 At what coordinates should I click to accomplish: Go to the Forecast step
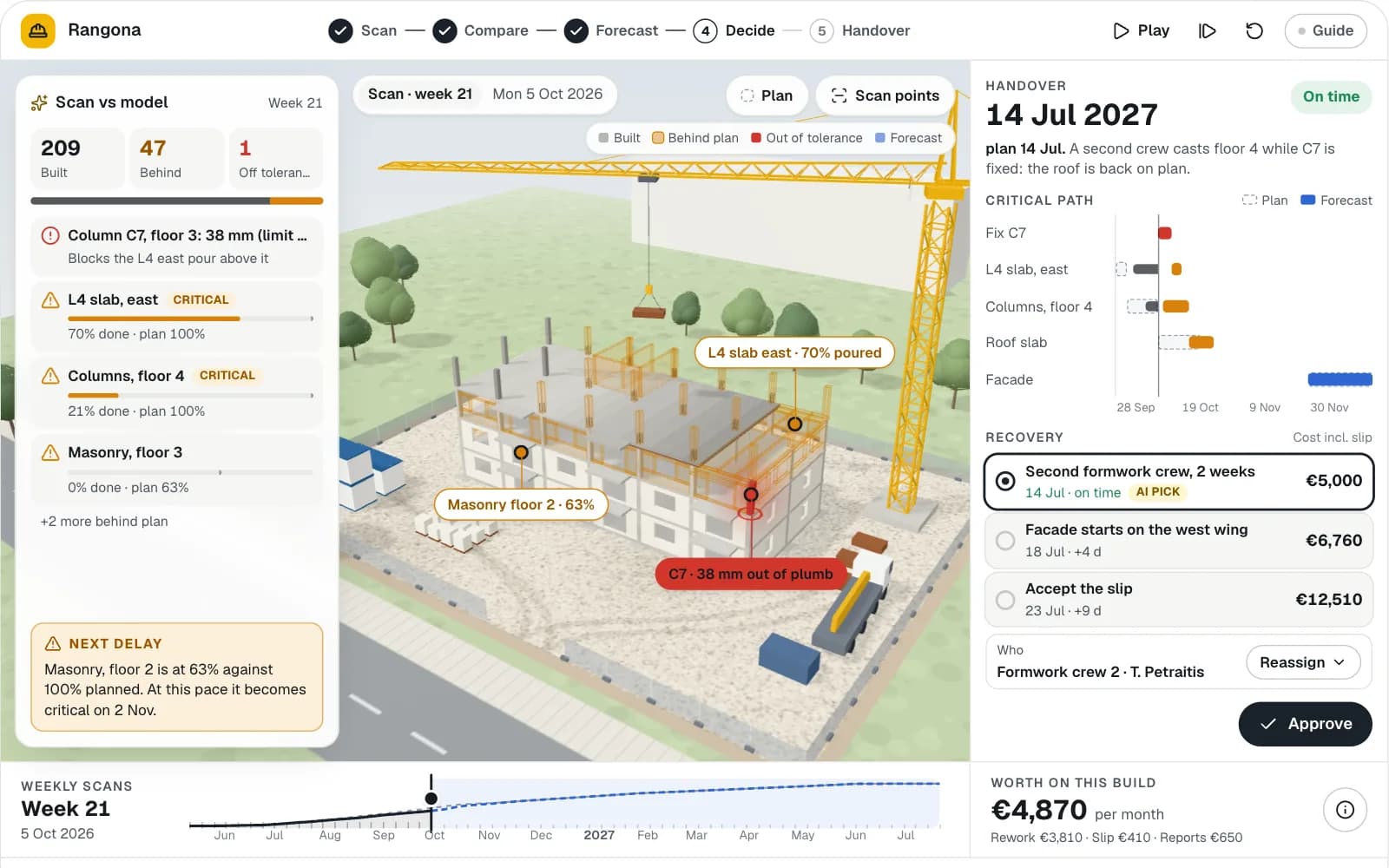[611, 30]
